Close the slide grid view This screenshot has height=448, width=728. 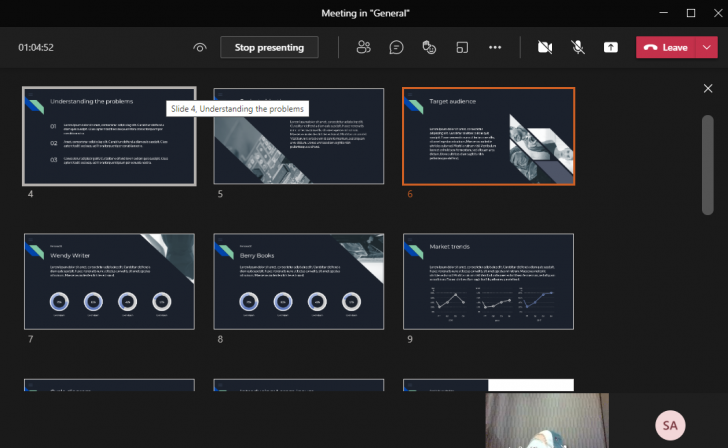pos(708,89)
